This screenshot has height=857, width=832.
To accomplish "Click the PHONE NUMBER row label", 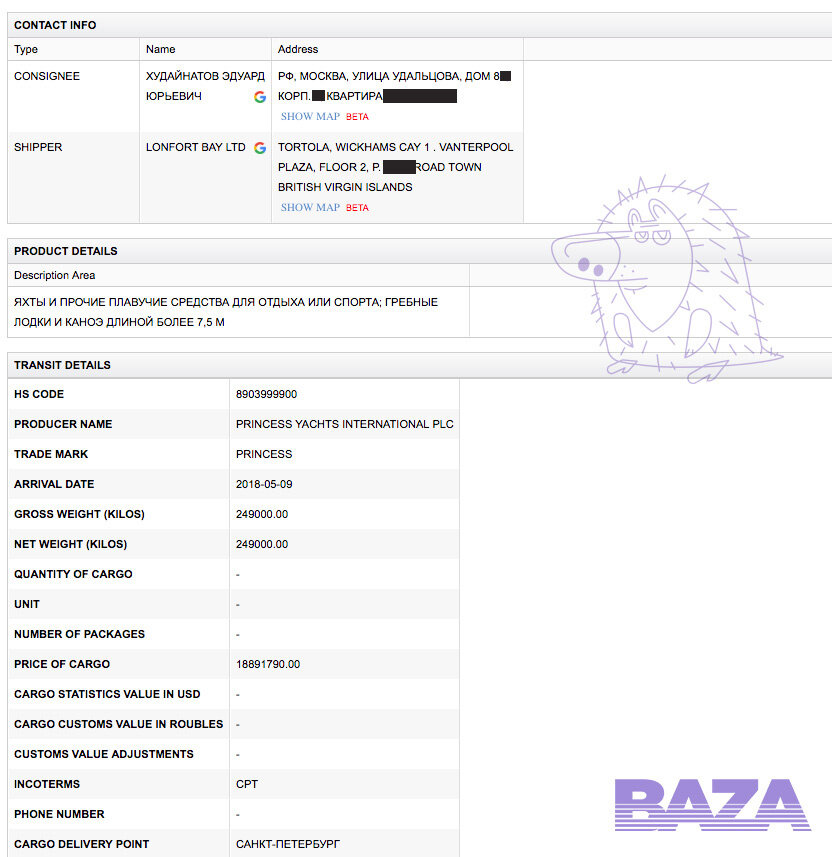I will [59, 814].
